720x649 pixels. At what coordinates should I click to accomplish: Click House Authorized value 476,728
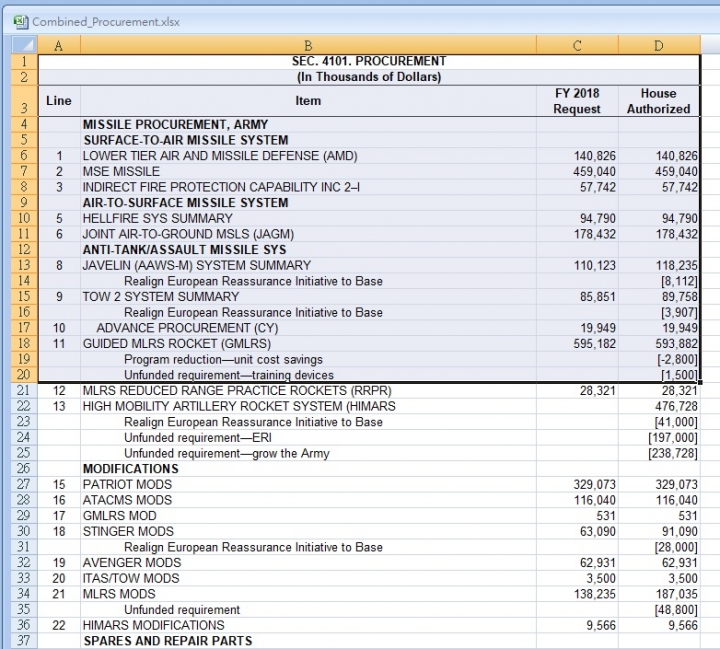click(659, 406)
